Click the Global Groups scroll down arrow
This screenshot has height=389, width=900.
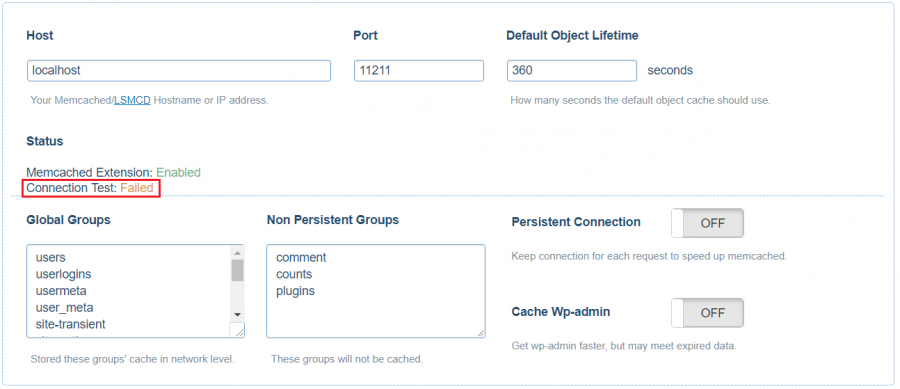(x=237, y=315)
